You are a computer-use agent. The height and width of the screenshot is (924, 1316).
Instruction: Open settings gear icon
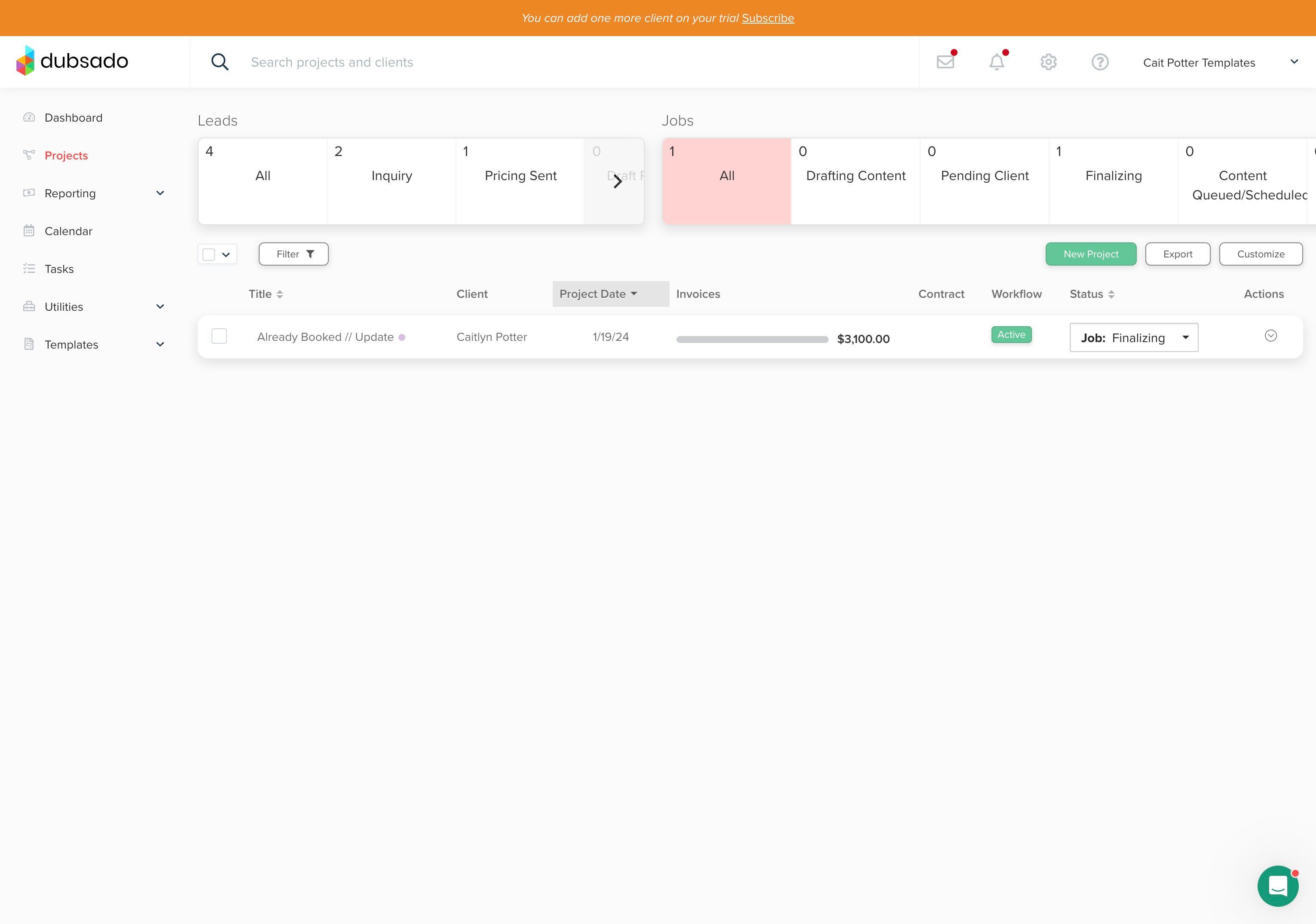pyautogui.click(x=1048, y=62)
